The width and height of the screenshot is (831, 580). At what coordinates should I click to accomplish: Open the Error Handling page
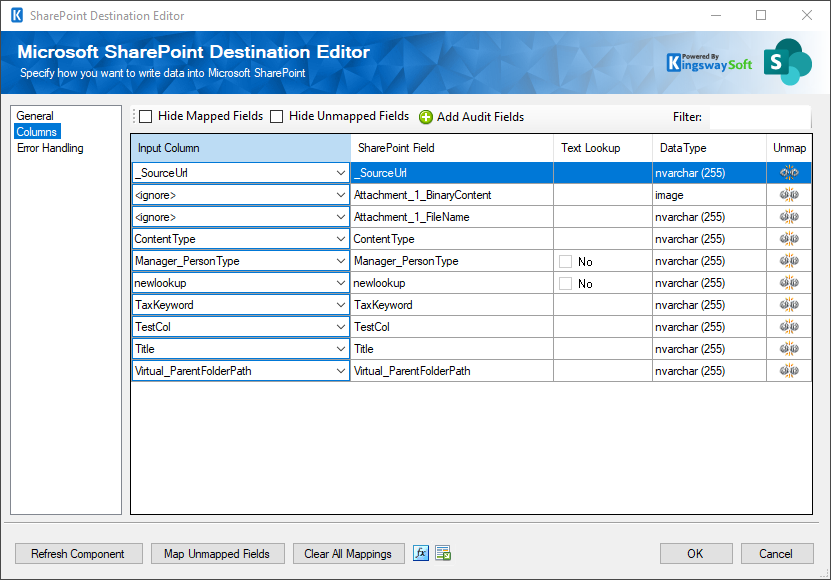(50, 148)
